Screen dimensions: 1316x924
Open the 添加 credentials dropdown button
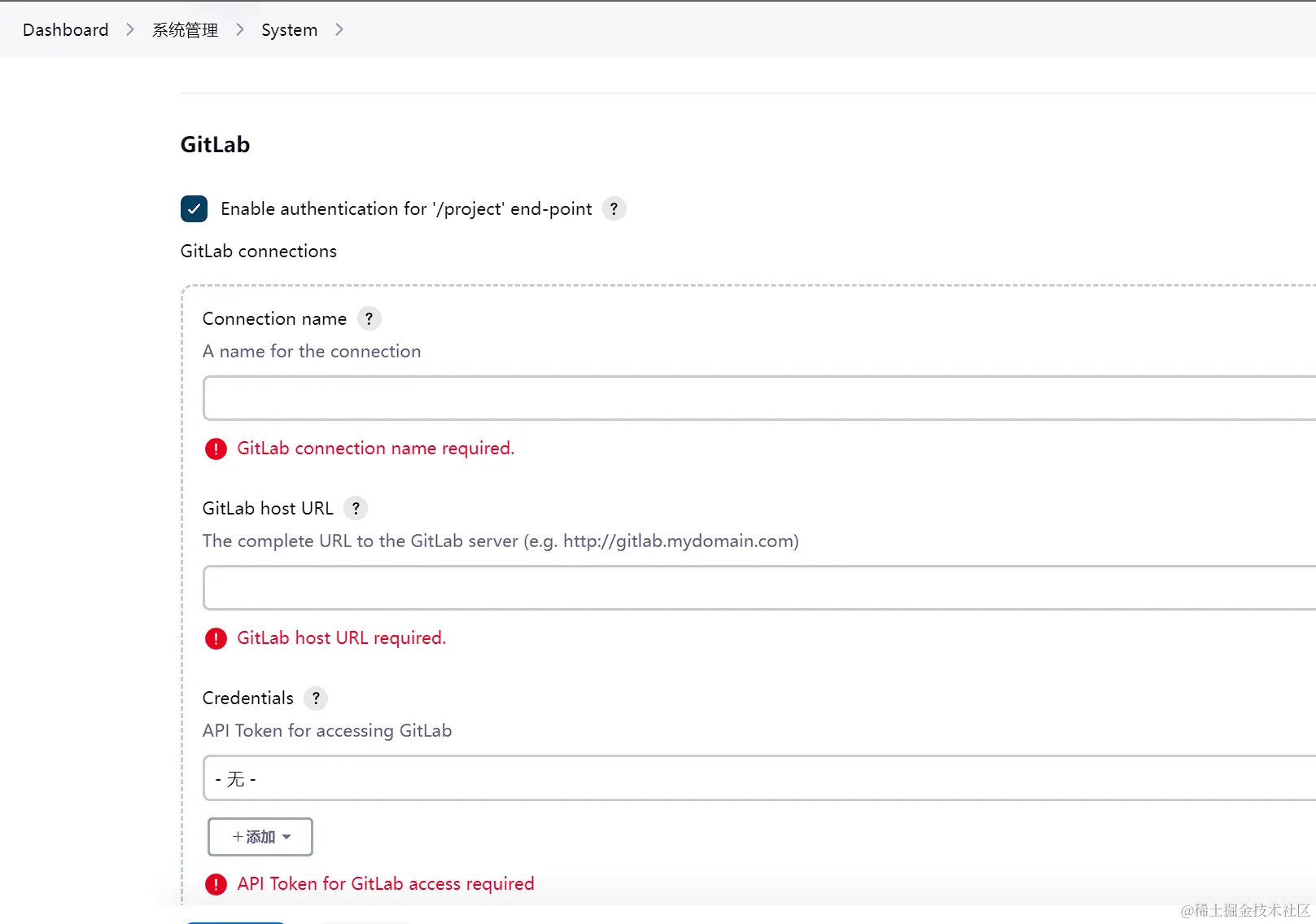point(260,837)
